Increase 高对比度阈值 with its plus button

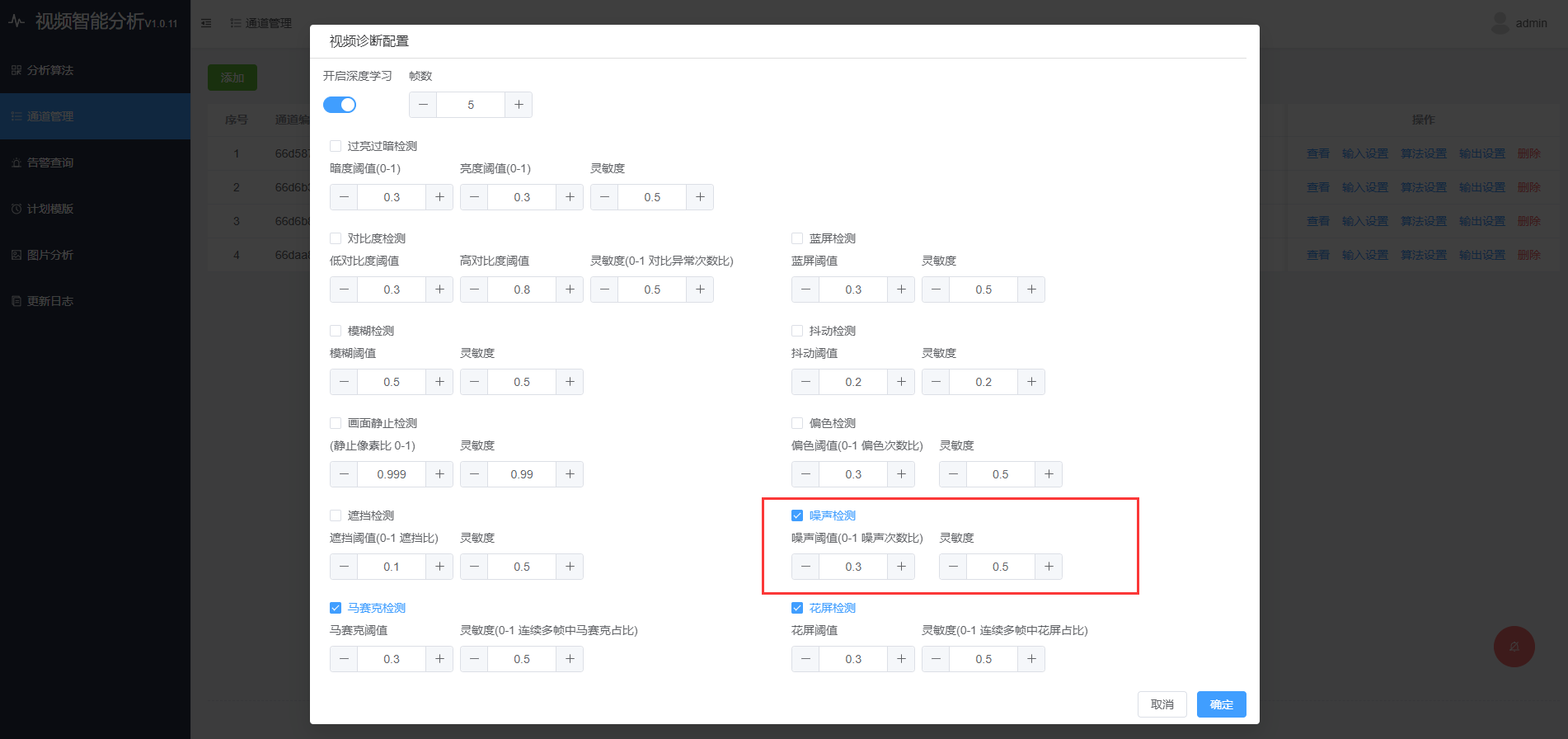pyautogui.click(x=570, y=289)
